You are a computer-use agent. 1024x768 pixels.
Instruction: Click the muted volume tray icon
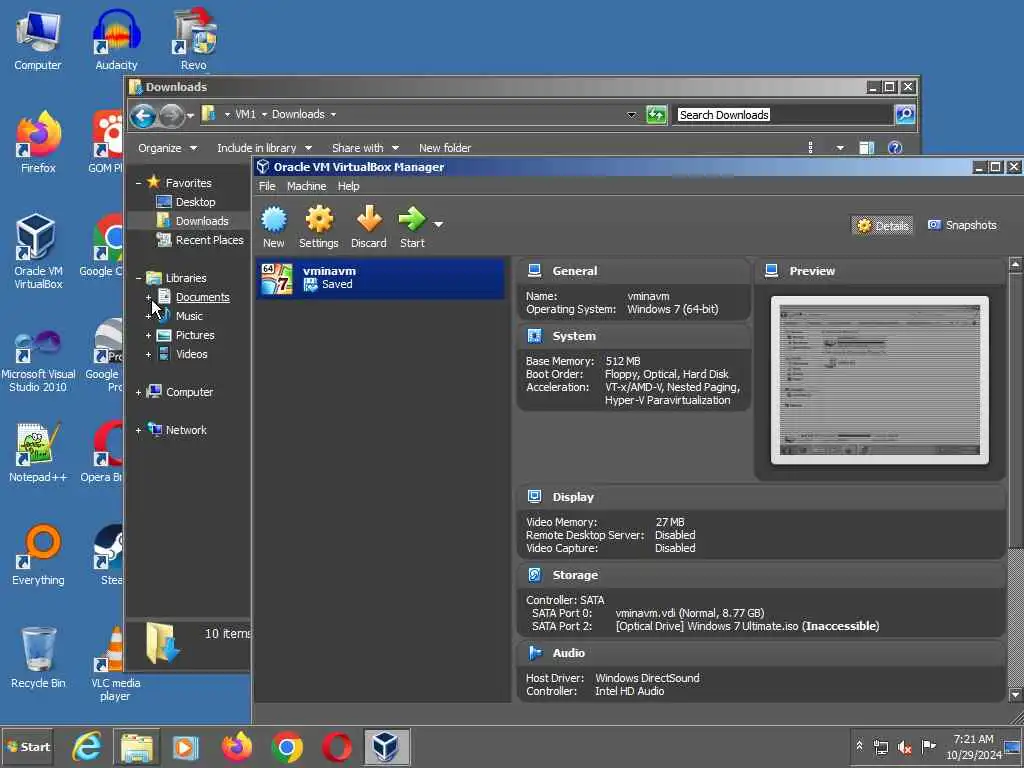point(904,747)
